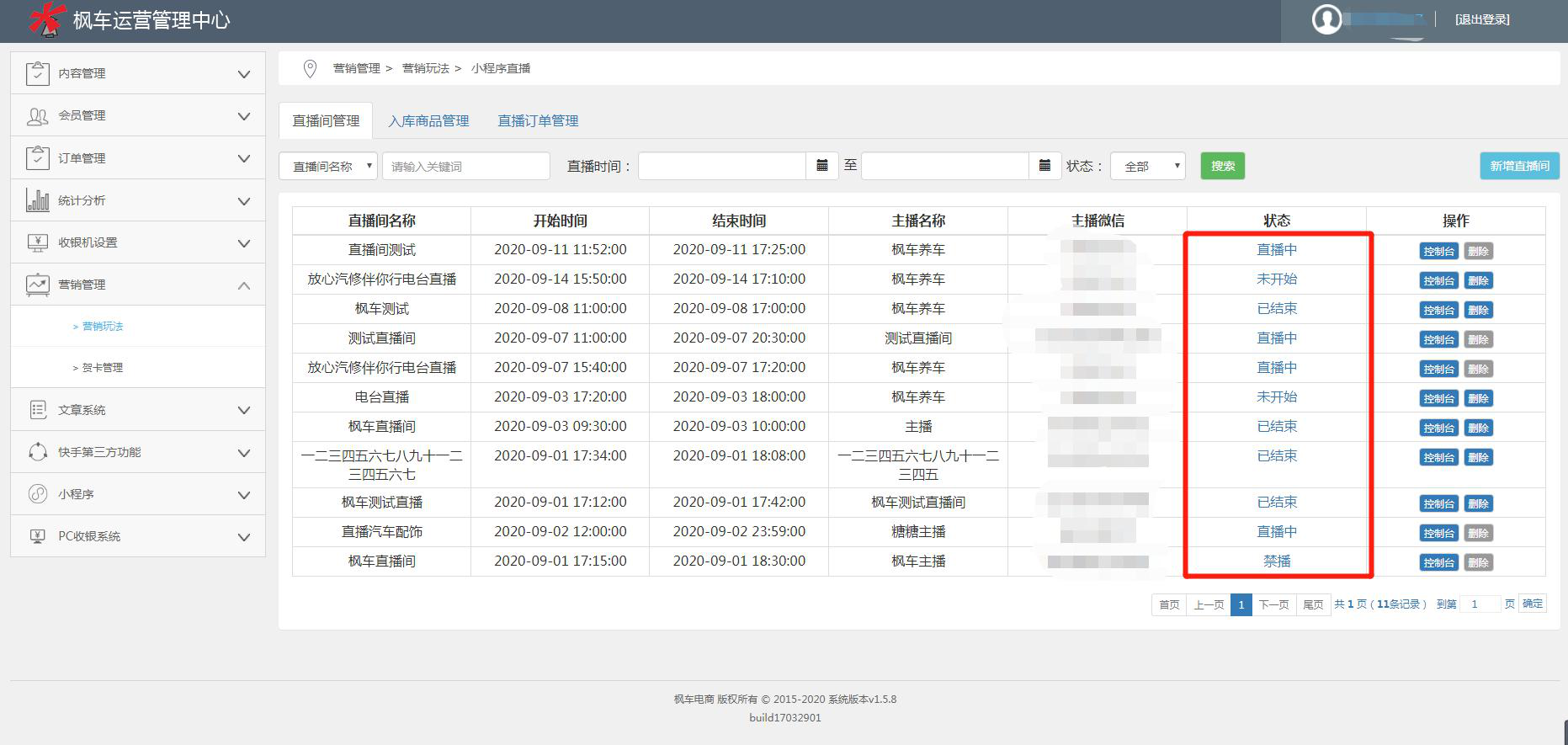Focus the page number jump field
Image resolution: width=1568 pixels, height=745 pixels.
(x=1480, y=604)
